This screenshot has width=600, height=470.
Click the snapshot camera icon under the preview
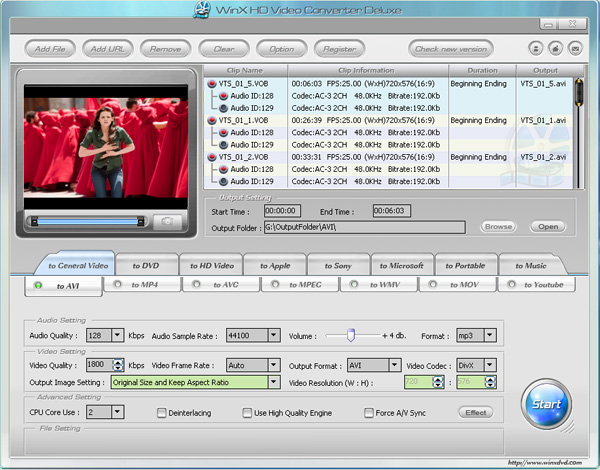[x=168, y=221]
